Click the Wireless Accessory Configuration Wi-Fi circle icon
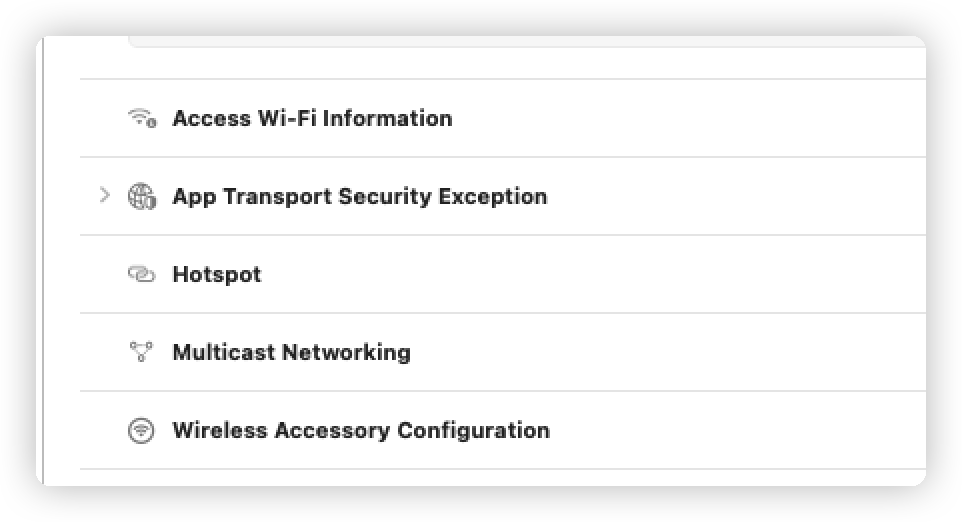 (x=142, y=431)
